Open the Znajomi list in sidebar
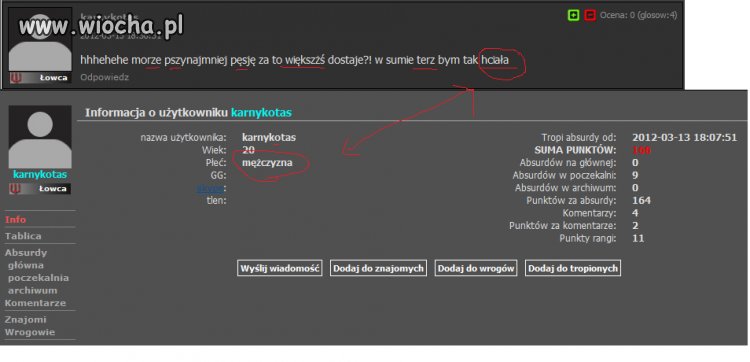This screenshot has height=362, width=750. click(26, 319)
